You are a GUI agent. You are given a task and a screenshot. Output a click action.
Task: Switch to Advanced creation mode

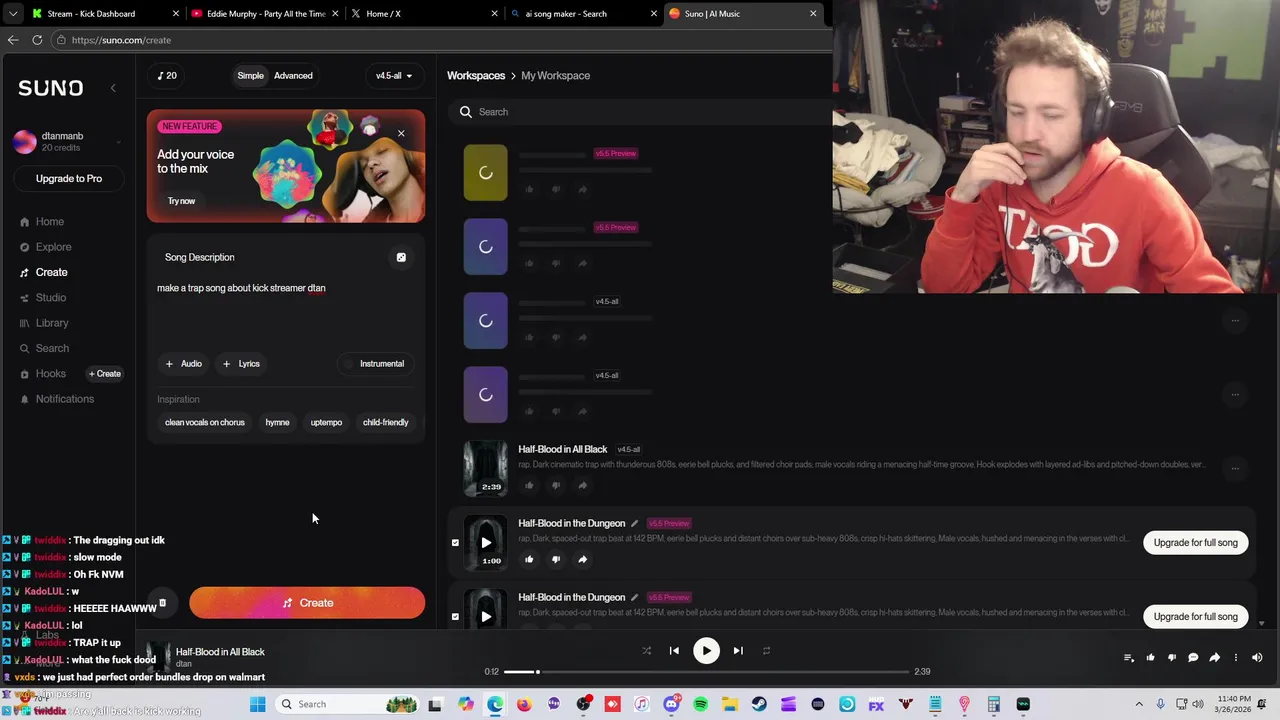pos(293,75)
